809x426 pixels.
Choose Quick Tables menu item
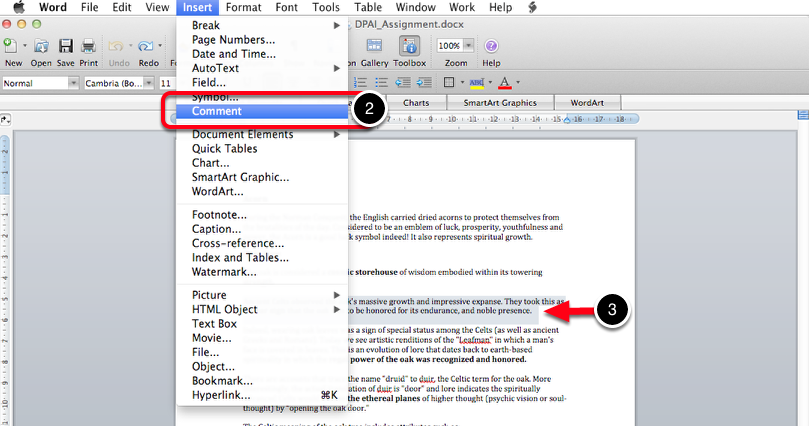[262, 149]
